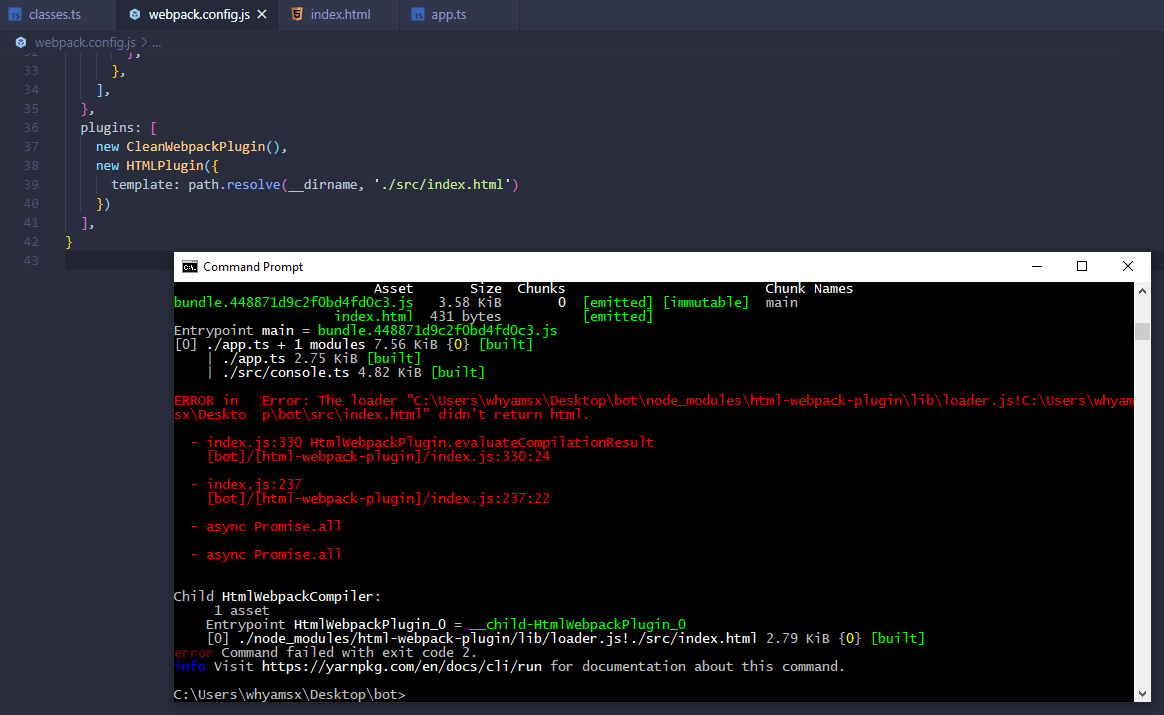1164x715 pixels.
Task: Minimize the Command Prompt window
Action: point(1035,266)
